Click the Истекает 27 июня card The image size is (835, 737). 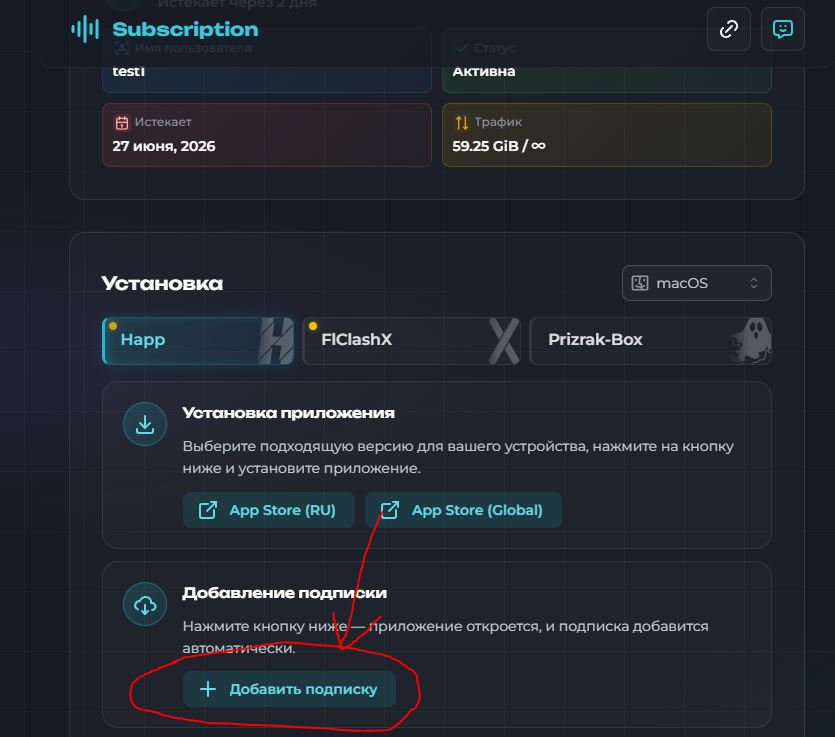click(266, 135)
